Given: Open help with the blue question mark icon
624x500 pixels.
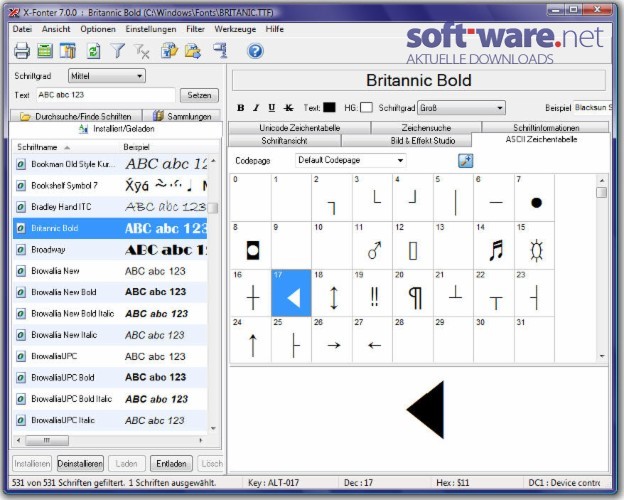Looking at the screenshot, I should click(x=255, y=51).
